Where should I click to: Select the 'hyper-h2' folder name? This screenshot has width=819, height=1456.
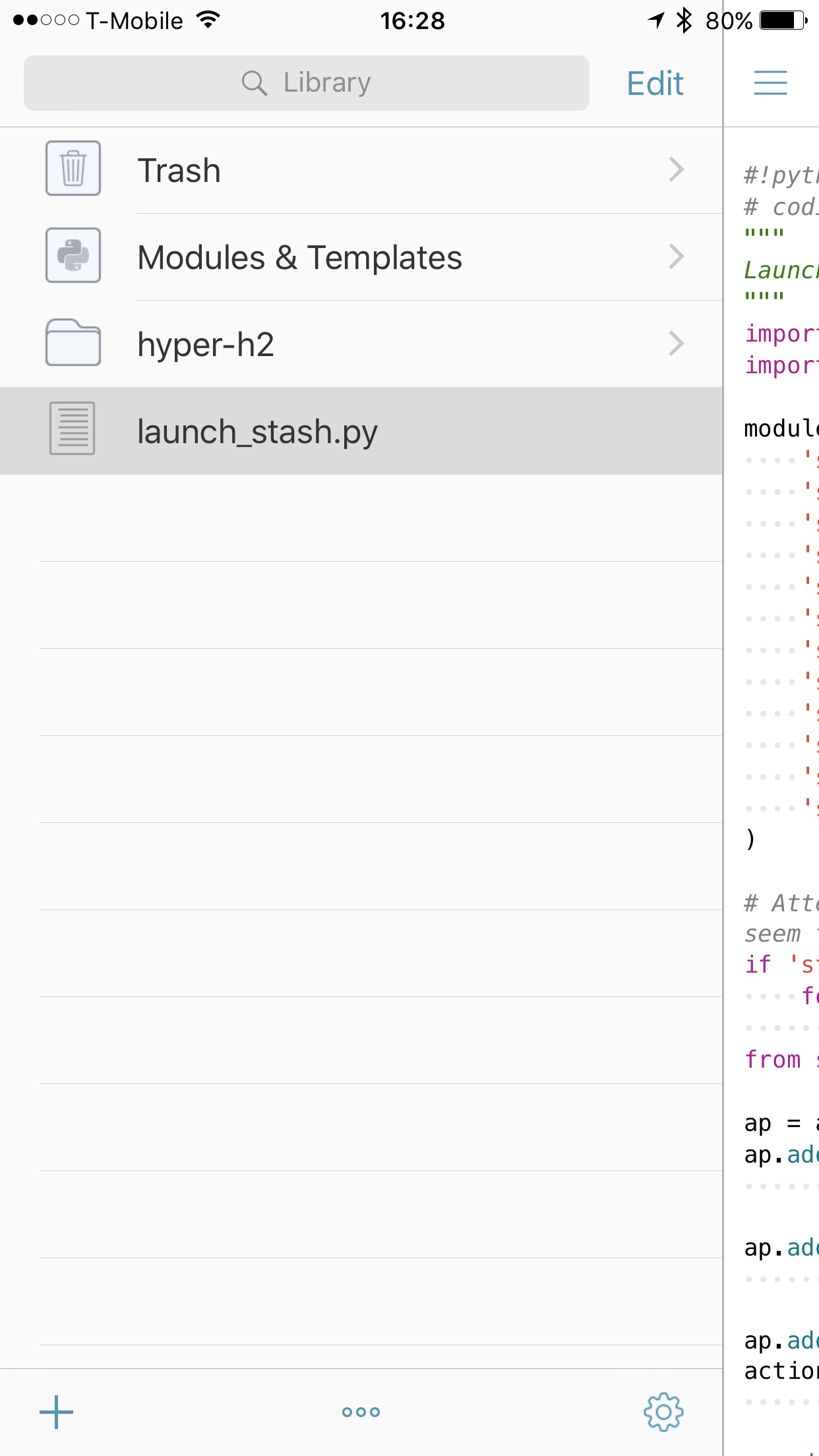click(206, 345)
